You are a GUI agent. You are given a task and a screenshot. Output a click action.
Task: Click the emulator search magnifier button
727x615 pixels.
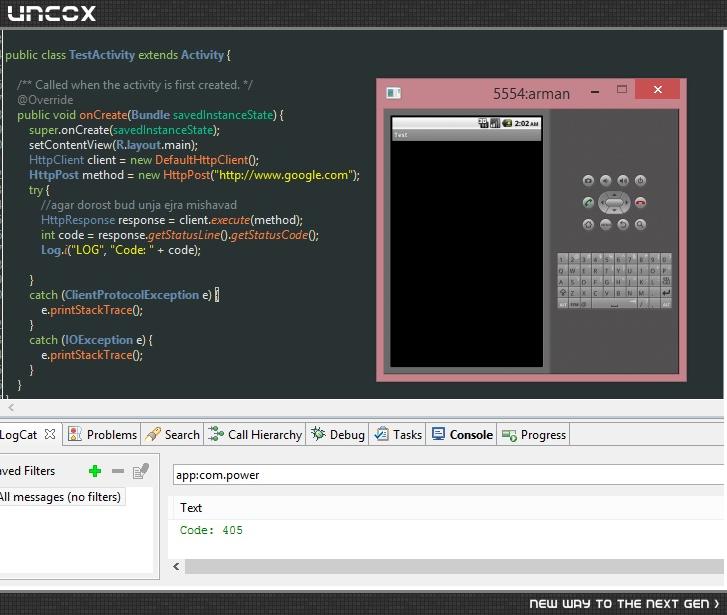(x=640, y=224)
